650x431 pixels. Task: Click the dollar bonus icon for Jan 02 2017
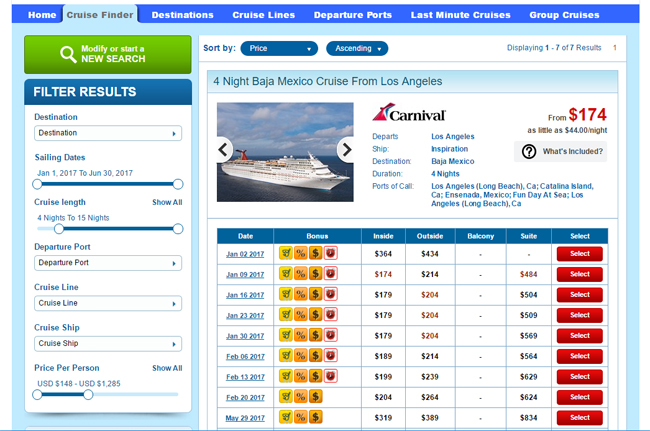coord(315,253)
